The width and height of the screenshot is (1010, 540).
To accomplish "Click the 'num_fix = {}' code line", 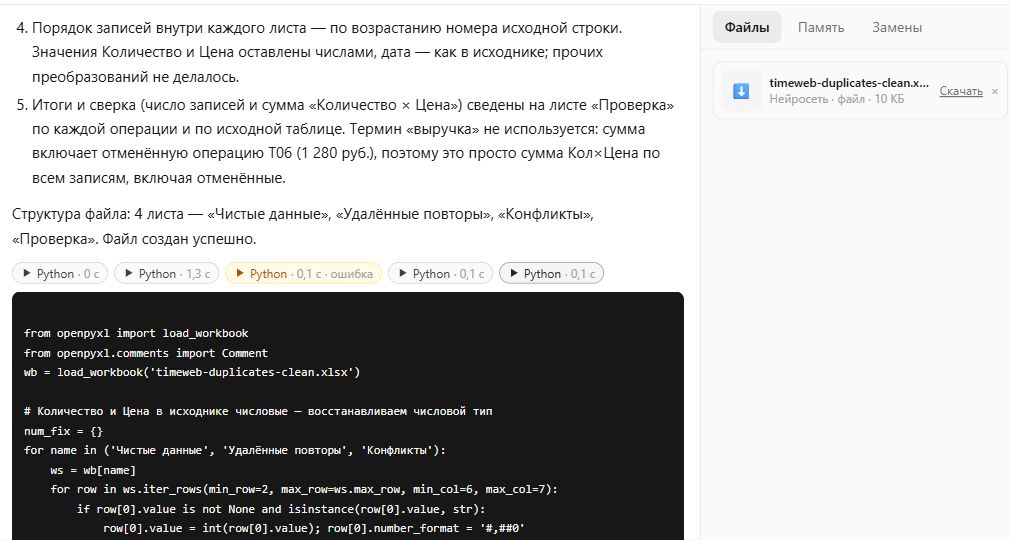I will click(x=63, y=430).
